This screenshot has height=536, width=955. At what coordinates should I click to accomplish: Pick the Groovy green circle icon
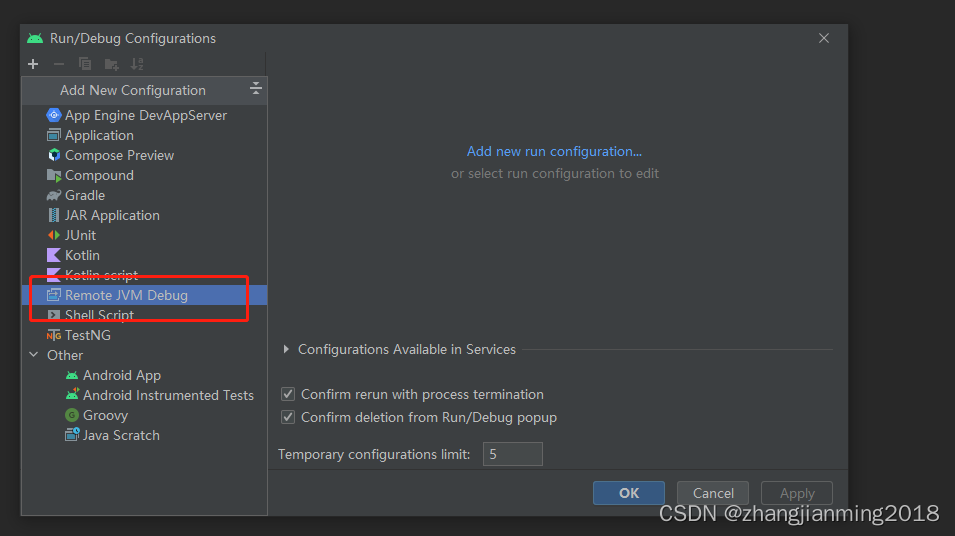72,415
